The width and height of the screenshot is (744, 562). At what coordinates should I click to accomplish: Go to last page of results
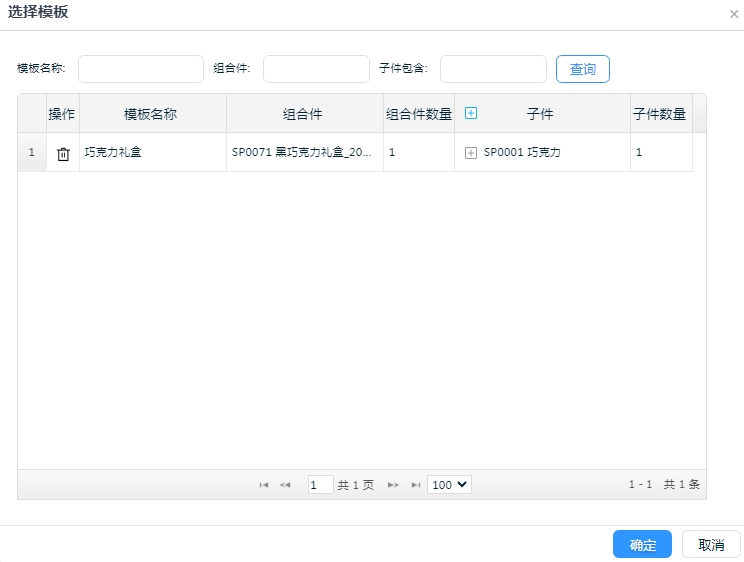tap(416, 485)
